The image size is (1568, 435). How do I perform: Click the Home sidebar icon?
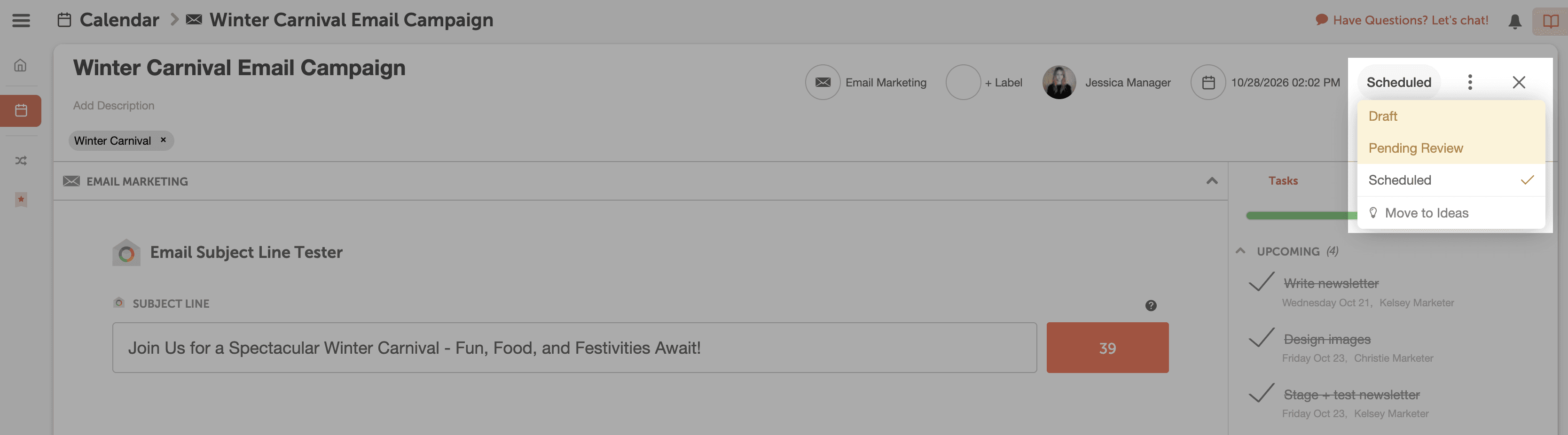[21, 65]
